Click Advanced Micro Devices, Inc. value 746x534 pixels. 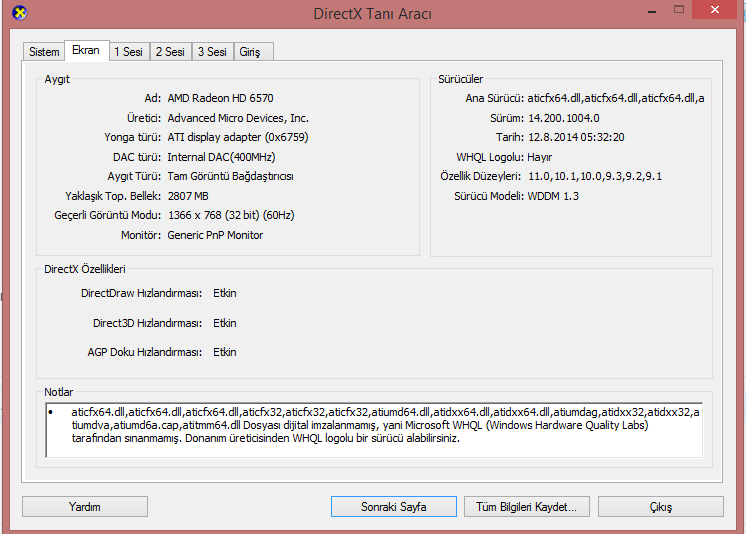click(238, 118)
